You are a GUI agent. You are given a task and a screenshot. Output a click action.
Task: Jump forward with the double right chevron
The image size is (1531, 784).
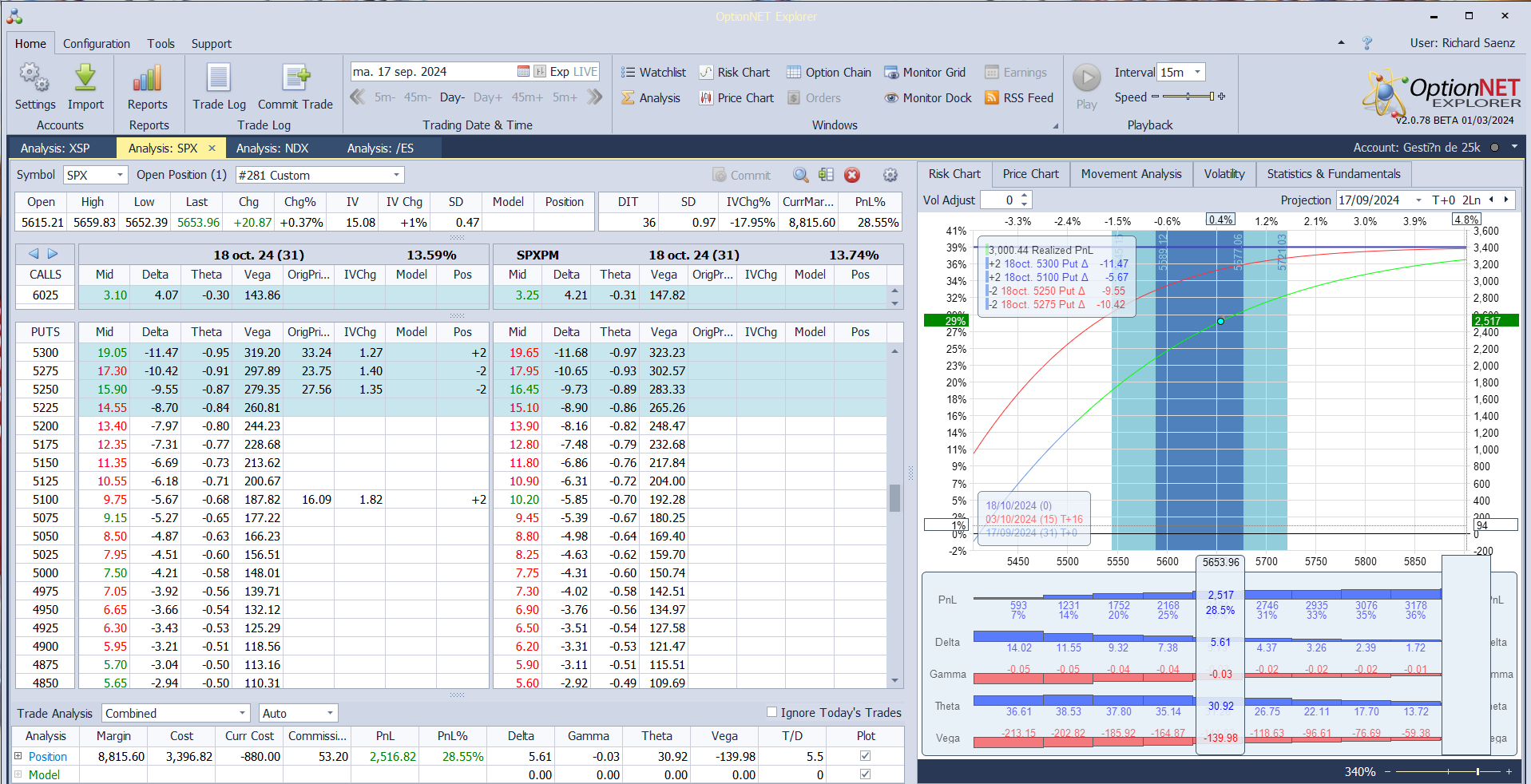595,97
